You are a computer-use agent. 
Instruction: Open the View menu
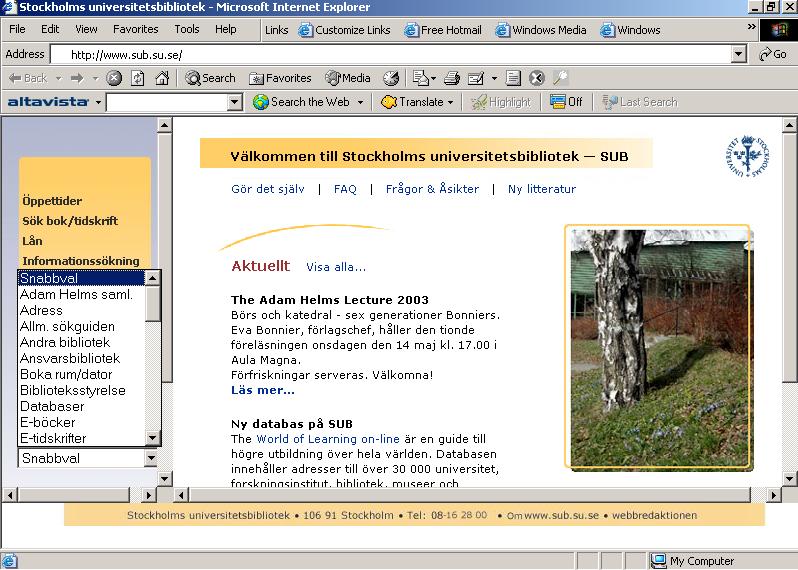pos(86,30)
